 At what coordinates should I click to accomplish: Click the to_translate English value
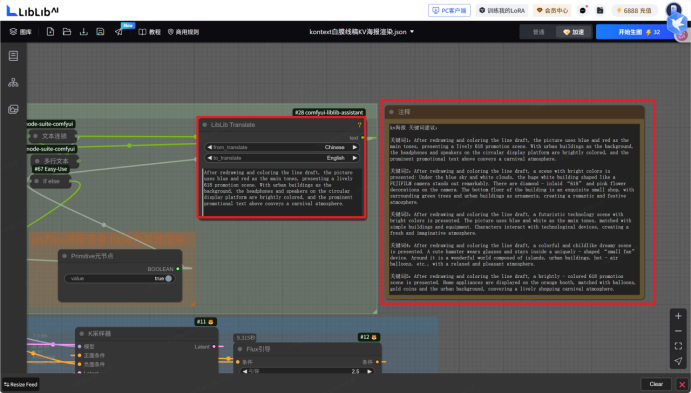point(335,158)
